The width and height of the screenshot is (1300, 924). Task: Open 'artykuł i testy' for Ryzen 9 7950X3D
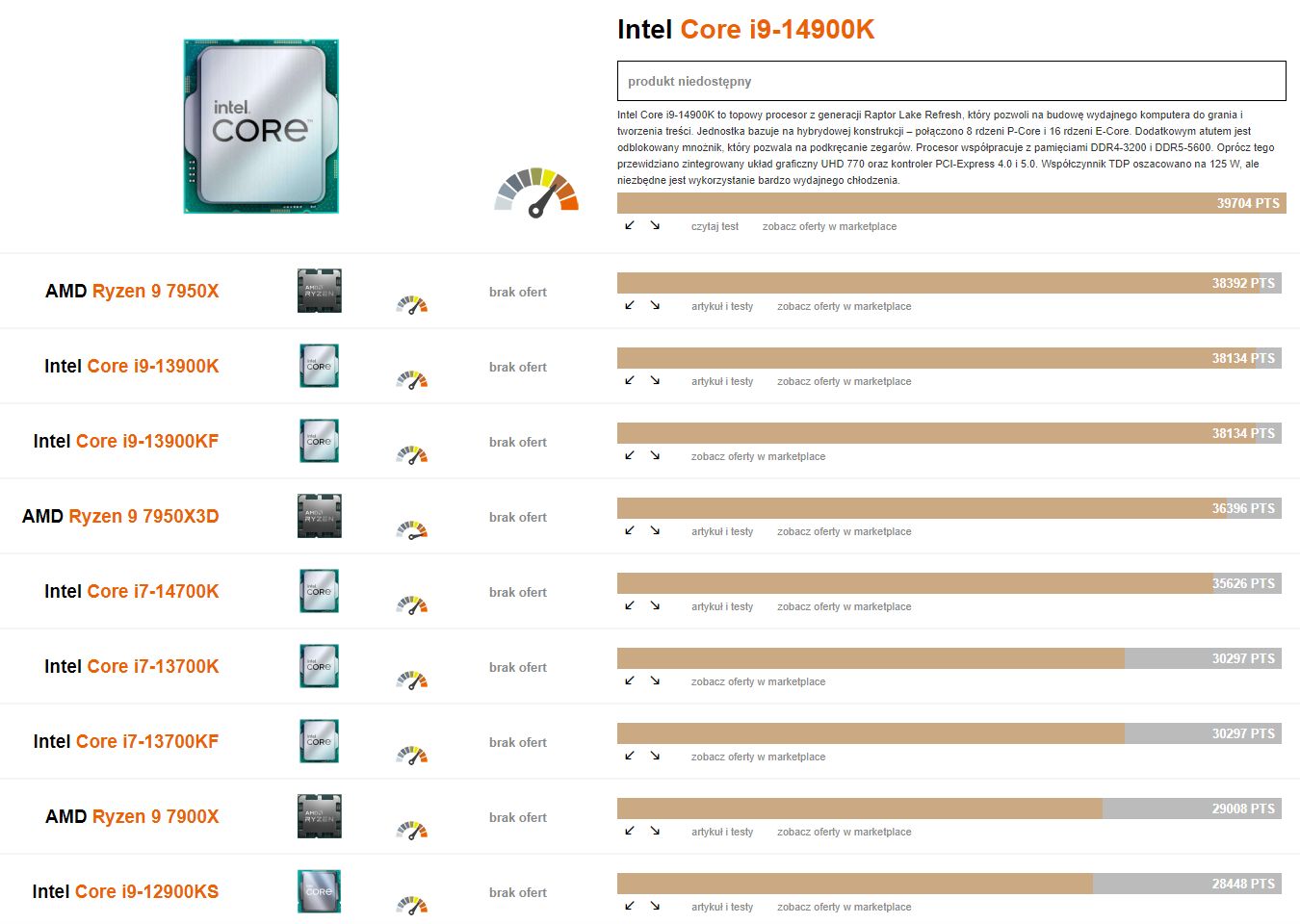(722, 532)
